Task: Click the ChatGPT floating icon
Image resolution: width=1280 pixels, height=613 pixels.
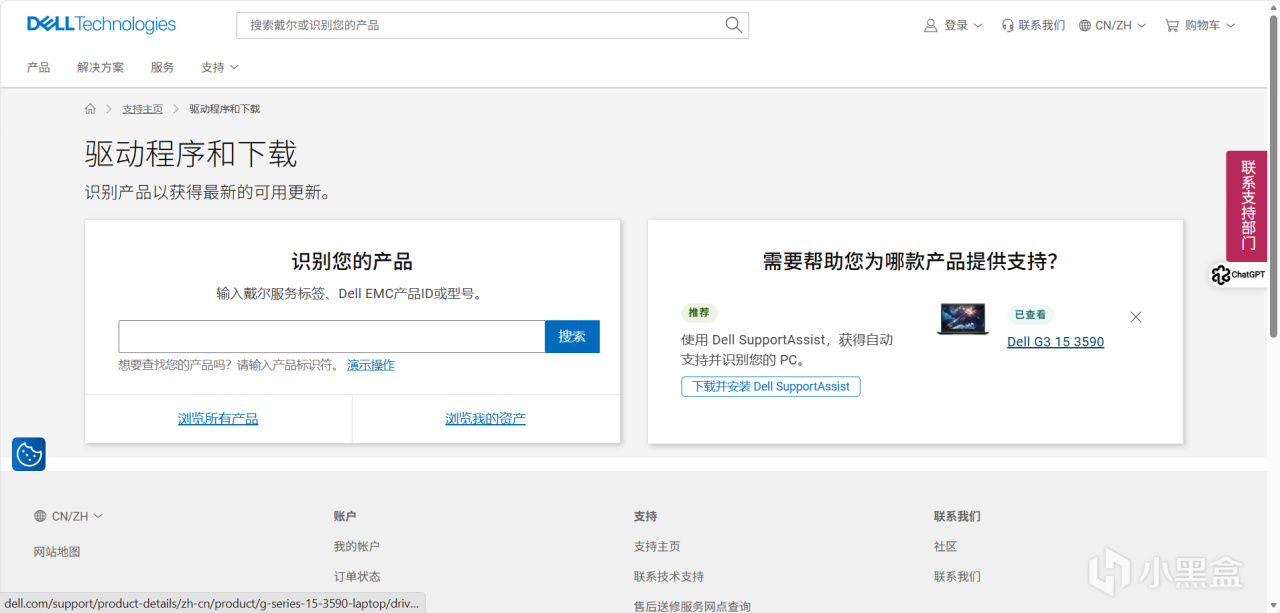Action: pos(1238,274)
